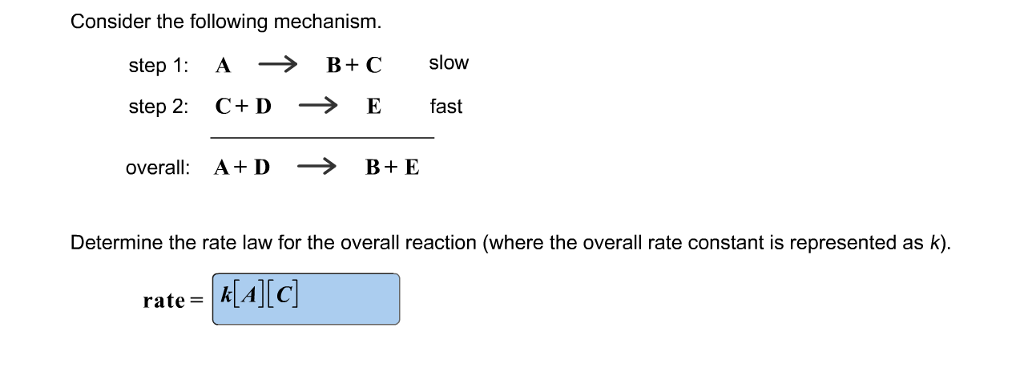Click the overall reaction arrow
The width and height of the screenshot is (1024, 372).
tap(317, 168)
